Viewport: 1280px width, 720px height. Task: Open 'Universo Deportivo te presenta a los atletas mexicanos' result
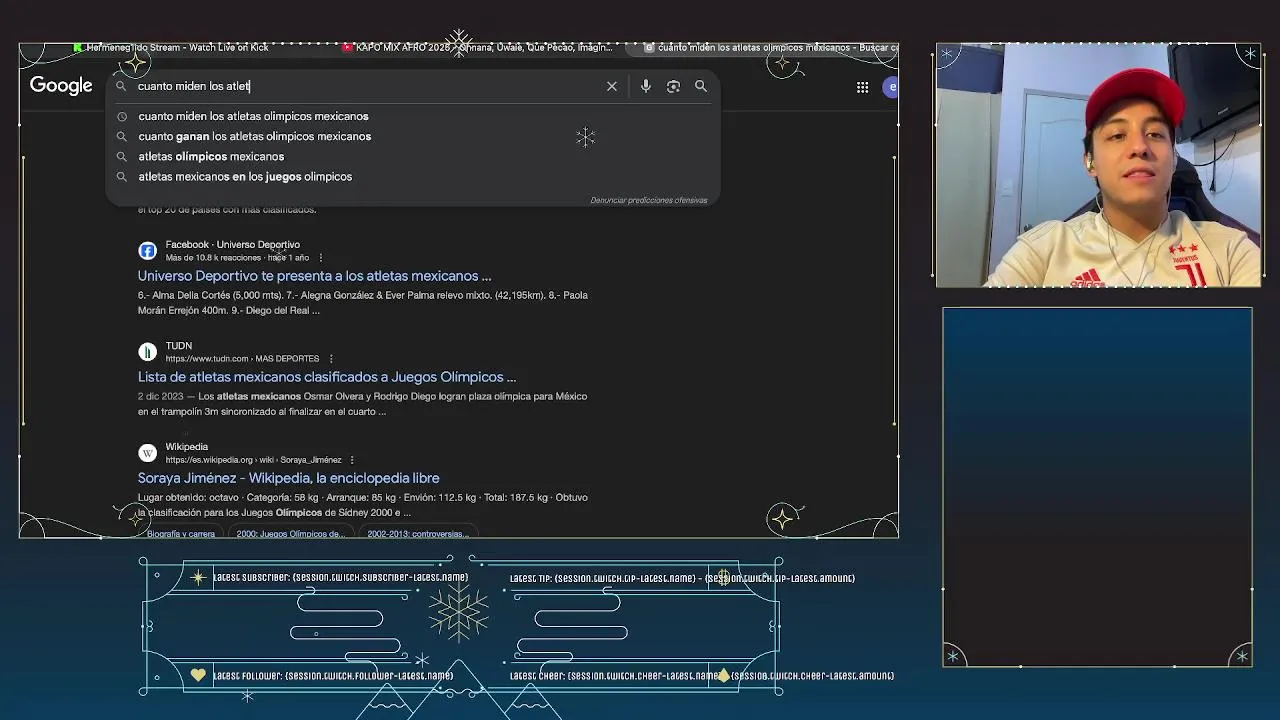pos(314,276)
